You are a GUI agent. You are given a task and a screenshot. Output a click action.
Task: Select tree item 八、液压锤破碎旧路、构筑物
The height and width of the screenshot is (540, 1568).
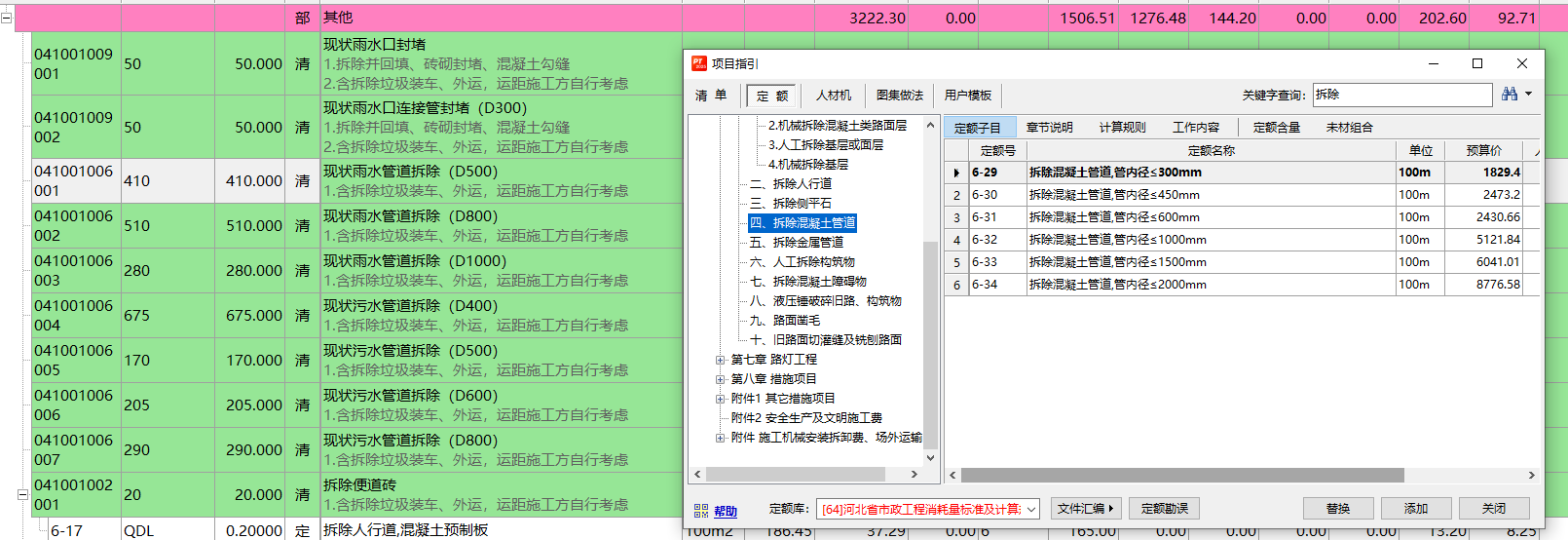tap(826, 301)
